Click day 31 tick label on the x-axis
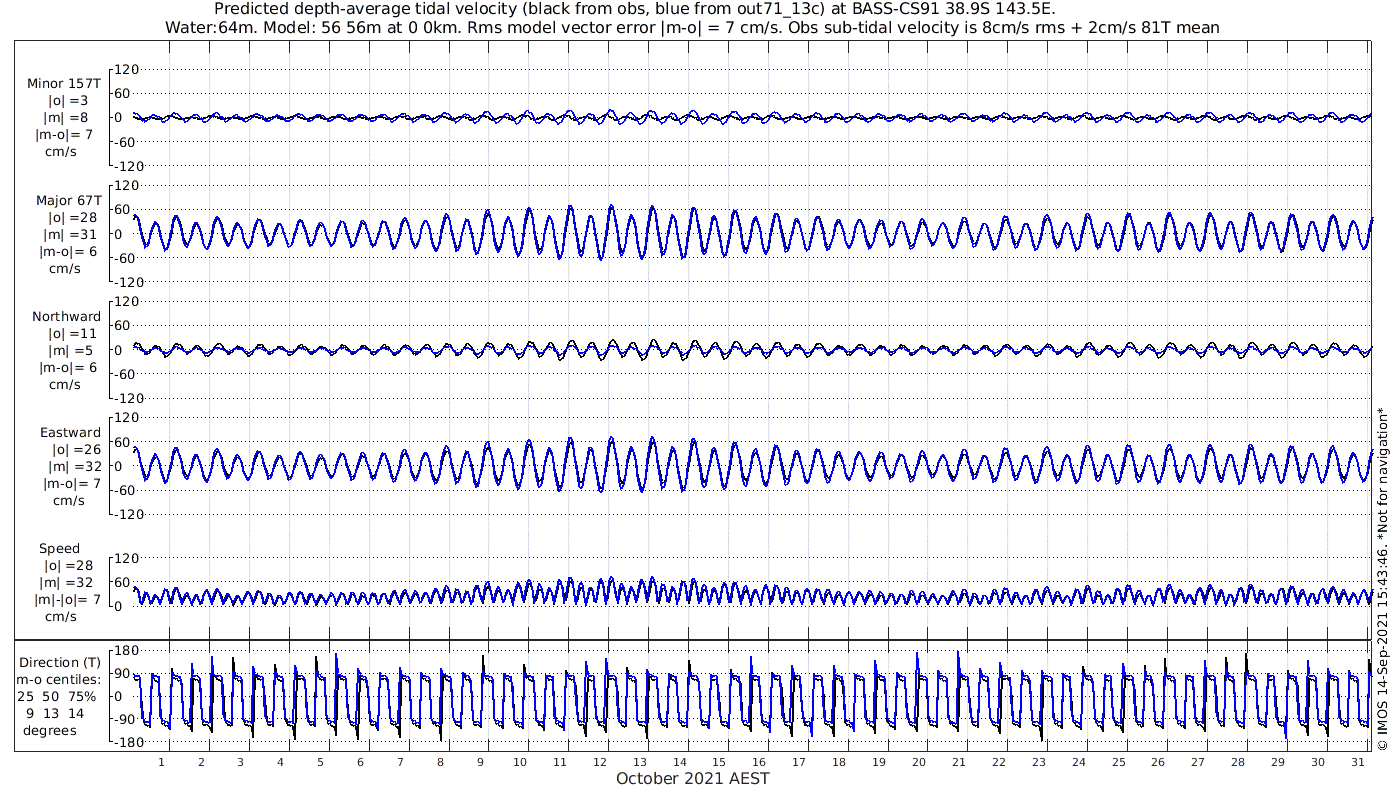The height and width of the screenshot is (800, 1400). pos(1358,762)
